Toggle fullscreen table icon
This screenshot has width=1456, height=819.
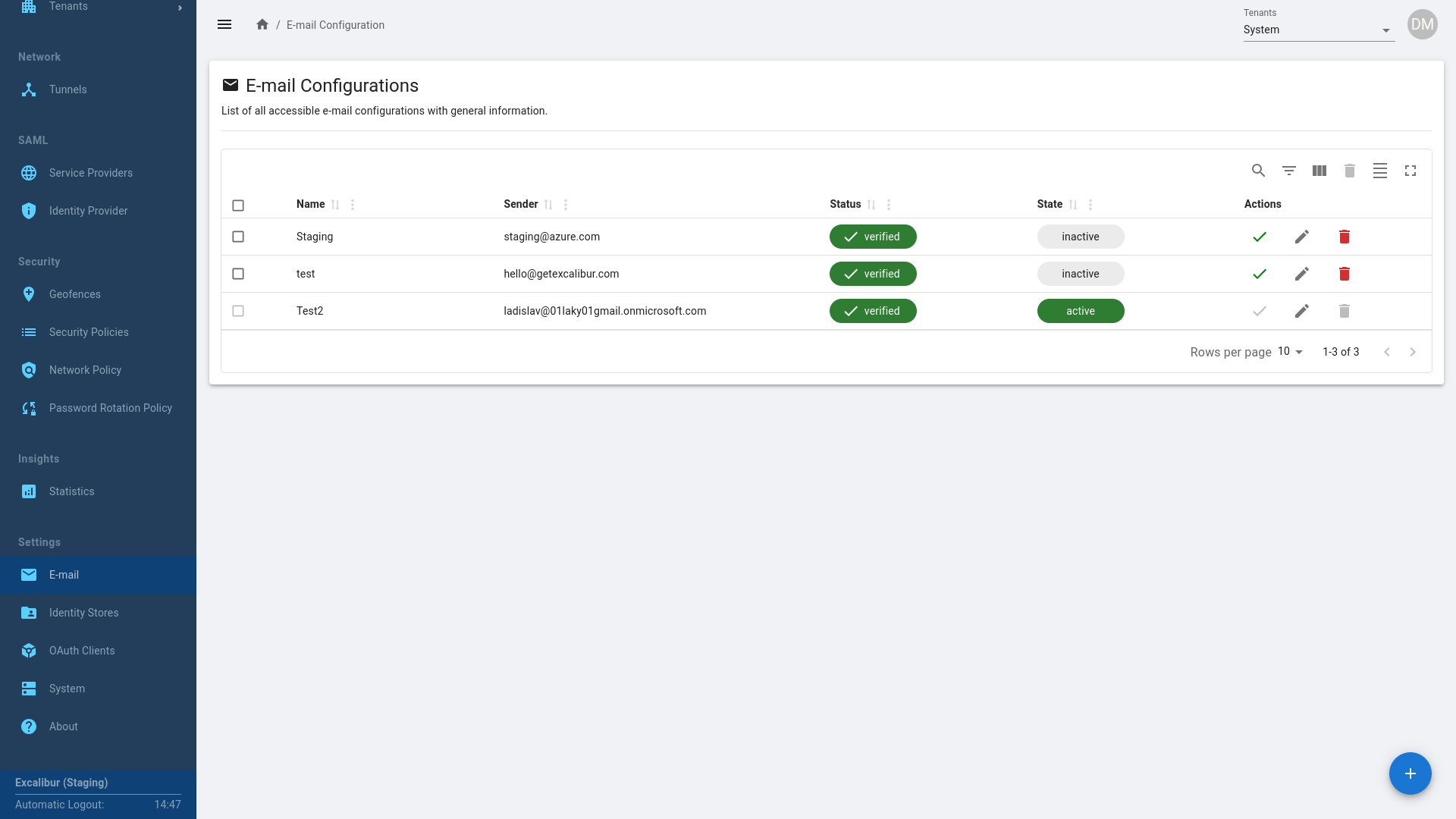pos(1410,171)
